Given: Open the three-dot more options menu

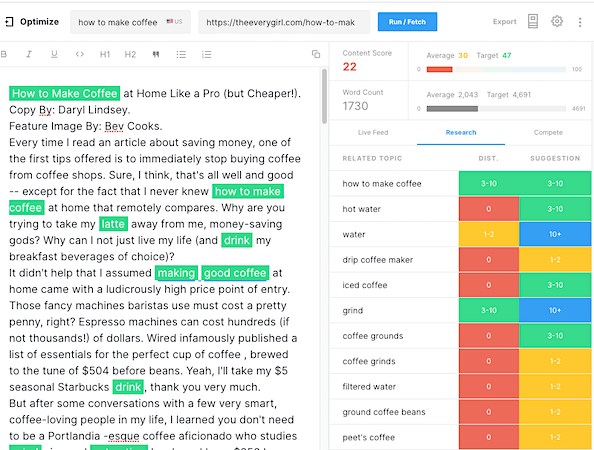Looking at the screenshot, I should (580, 22).
